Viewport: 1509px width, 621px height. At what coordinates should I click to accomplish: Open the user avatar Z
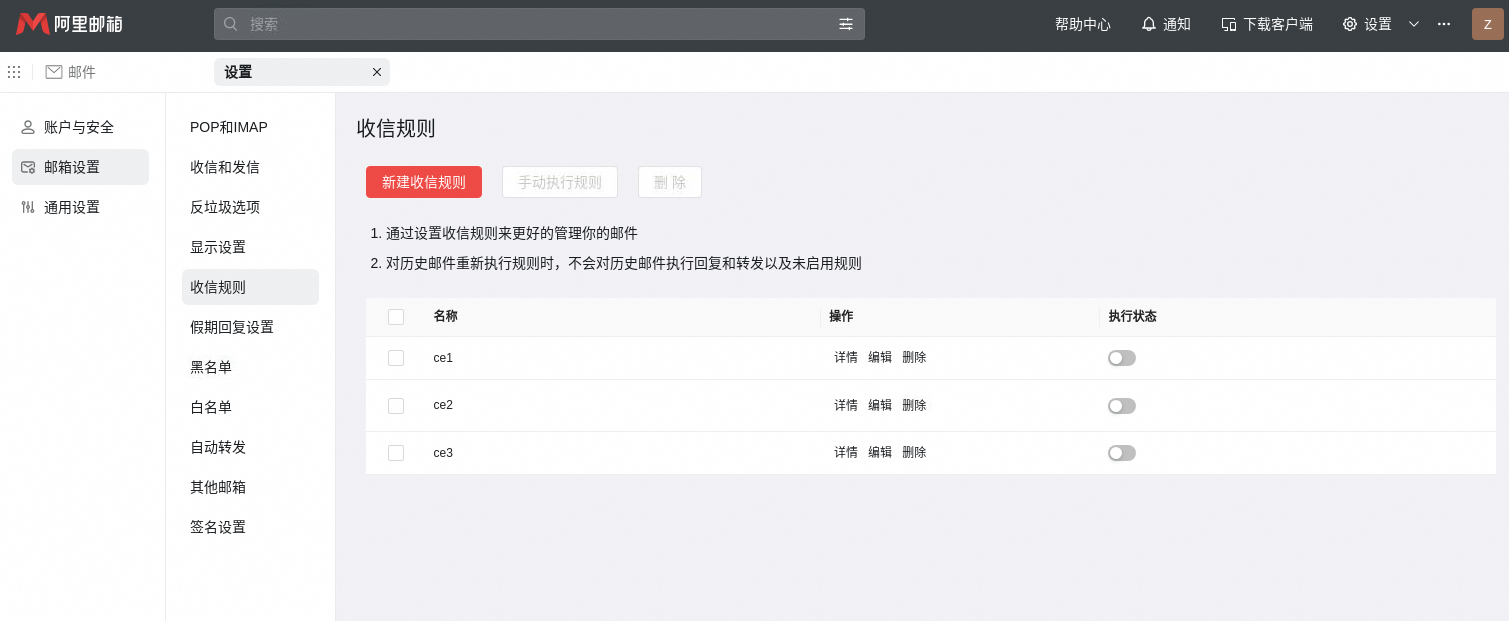tap(1487, 24)
